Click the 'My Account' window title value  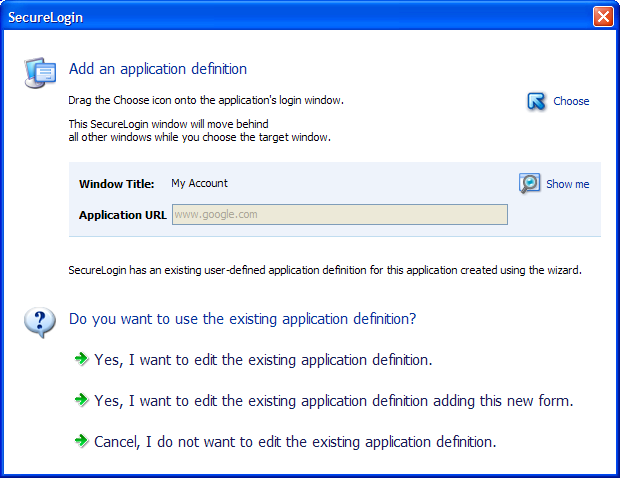pyautogui.click(x=199, y=183)
